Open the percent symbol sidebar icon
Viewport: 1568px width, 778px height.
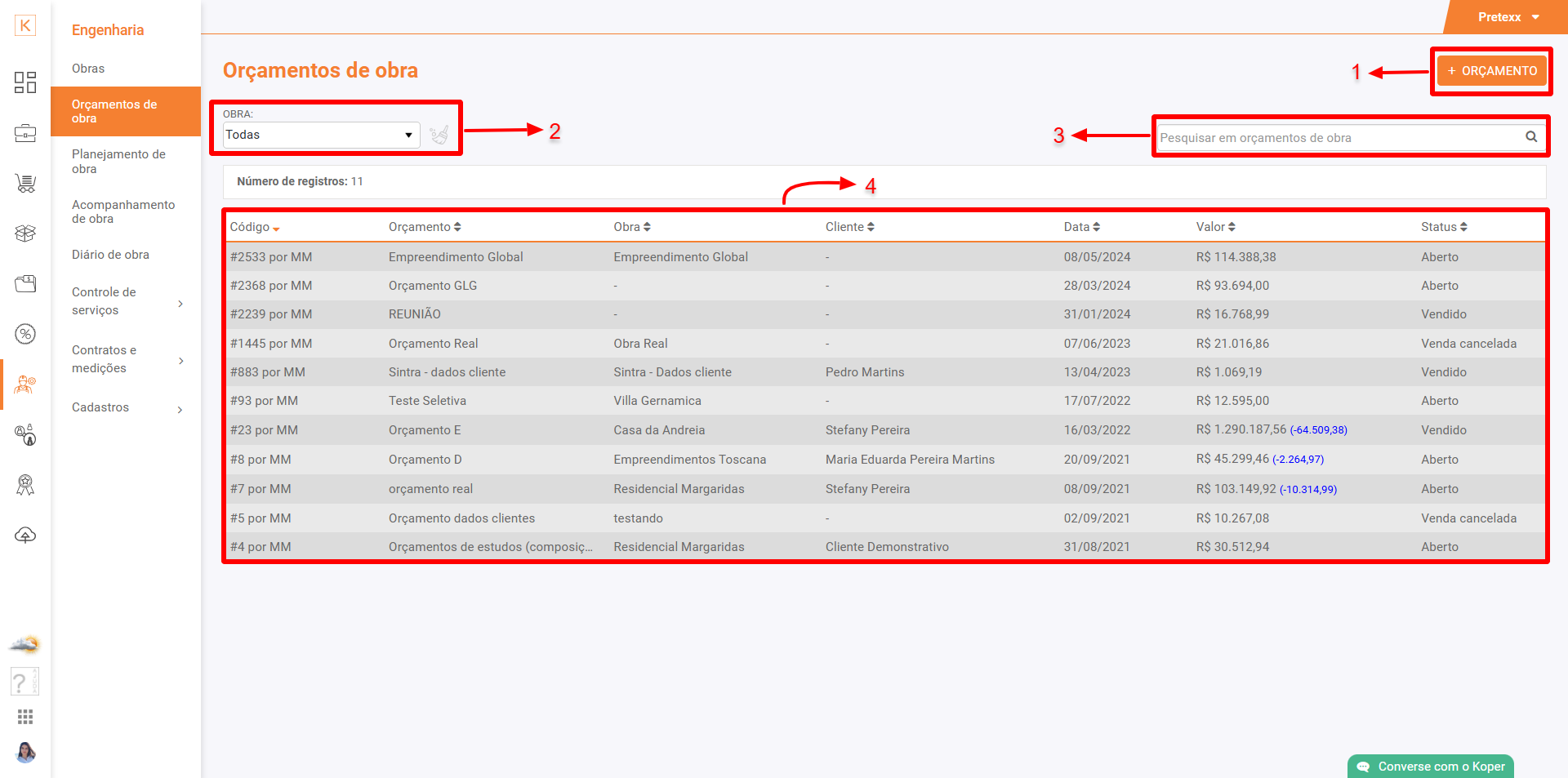(x=25, y=334)
